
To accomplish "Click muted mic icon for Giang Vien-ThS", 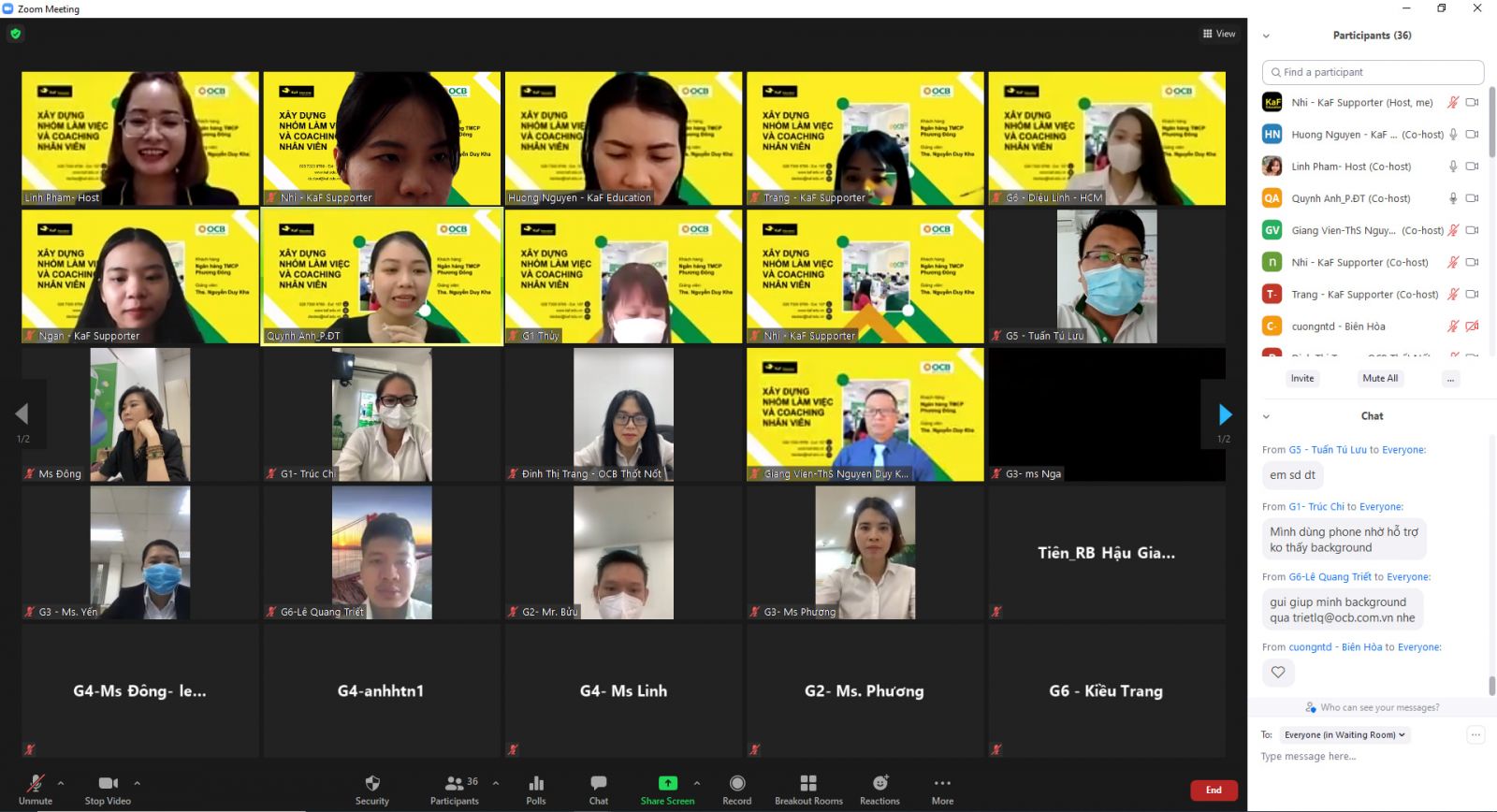I will (1453, 230).
